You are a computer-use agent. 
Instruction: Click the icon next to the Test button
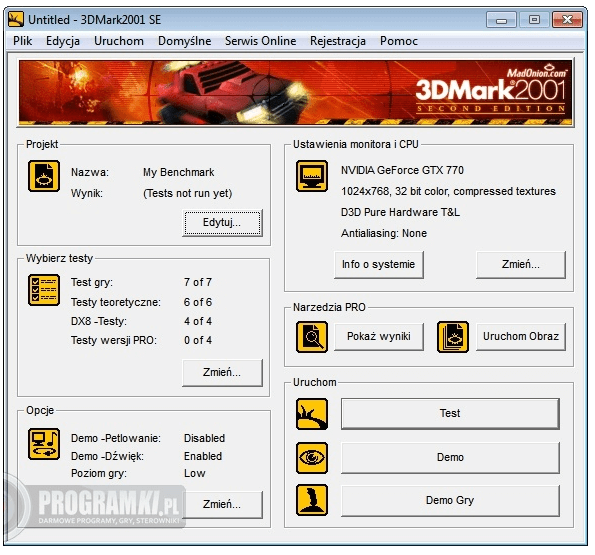coord(312,414)
